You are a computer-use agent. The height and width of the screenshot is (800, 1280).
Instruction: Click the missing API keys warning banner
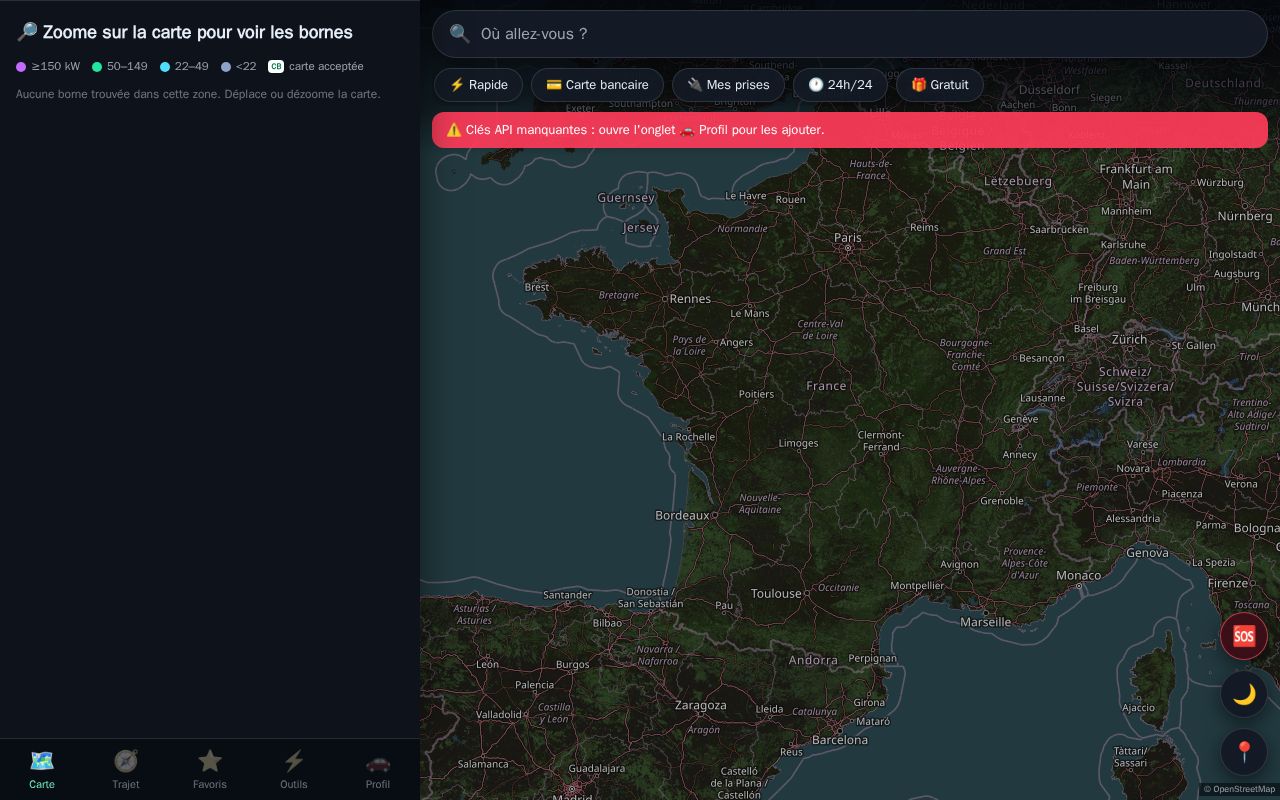point(850,130)
